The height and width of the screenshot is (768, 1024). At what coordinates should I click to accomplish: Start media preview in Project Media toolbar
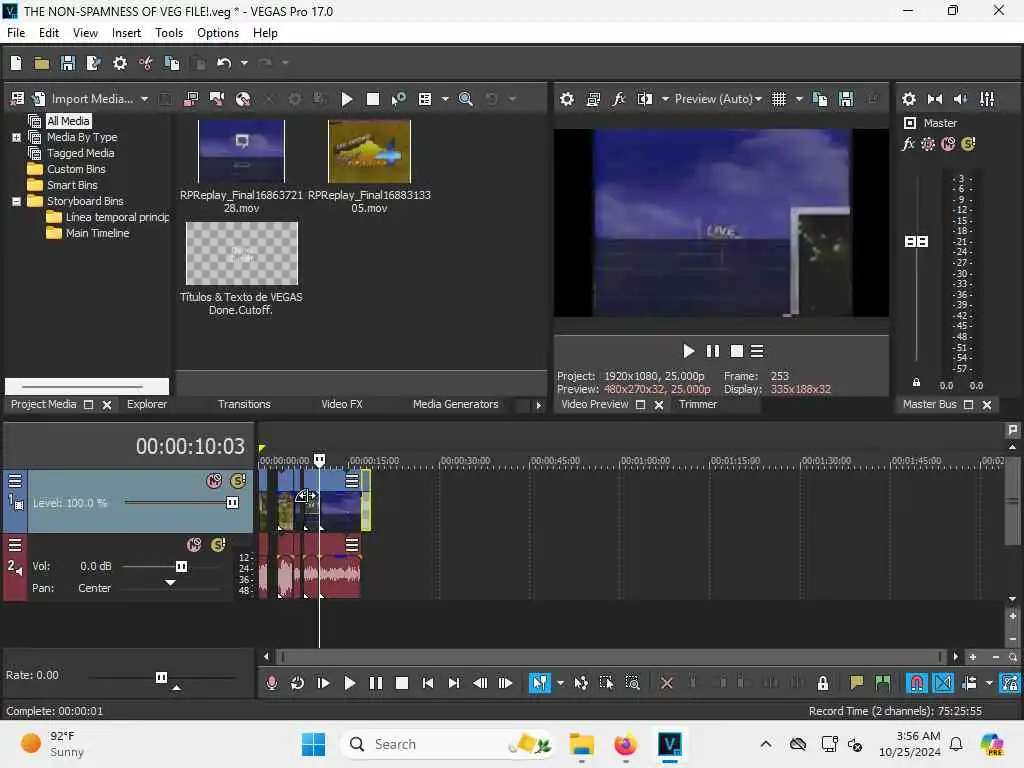point(347,99)
